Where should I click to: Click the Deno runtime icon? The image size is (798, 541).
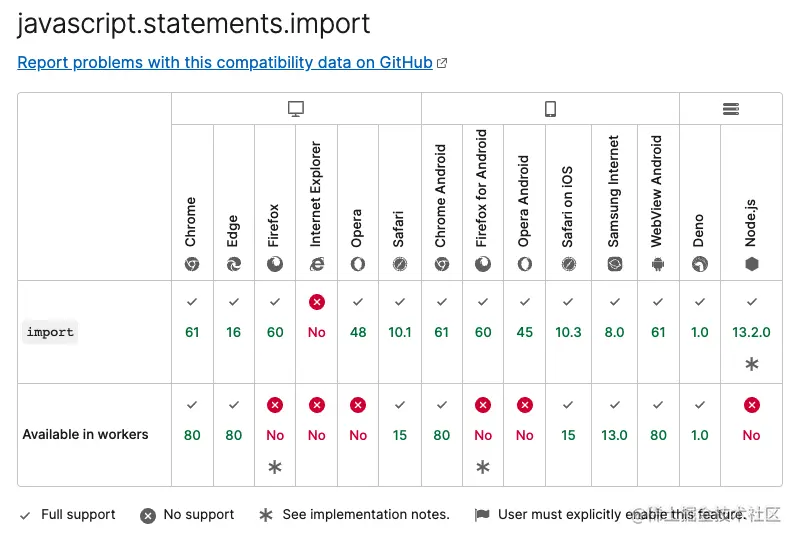coord(700,264)
